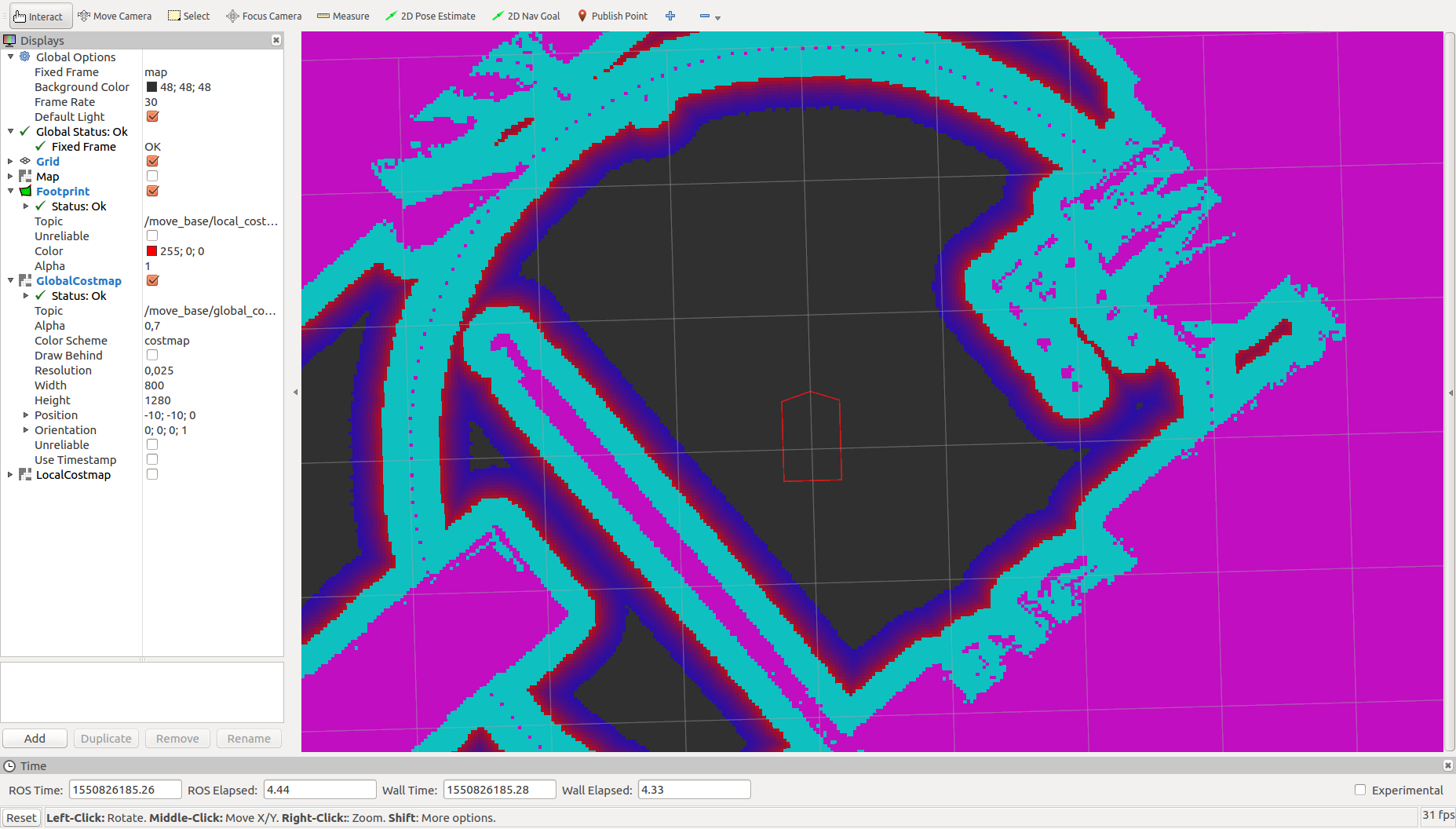Enable Draw Behind checkbox
Screen dimensions: 1456x829
coord(152,355)
